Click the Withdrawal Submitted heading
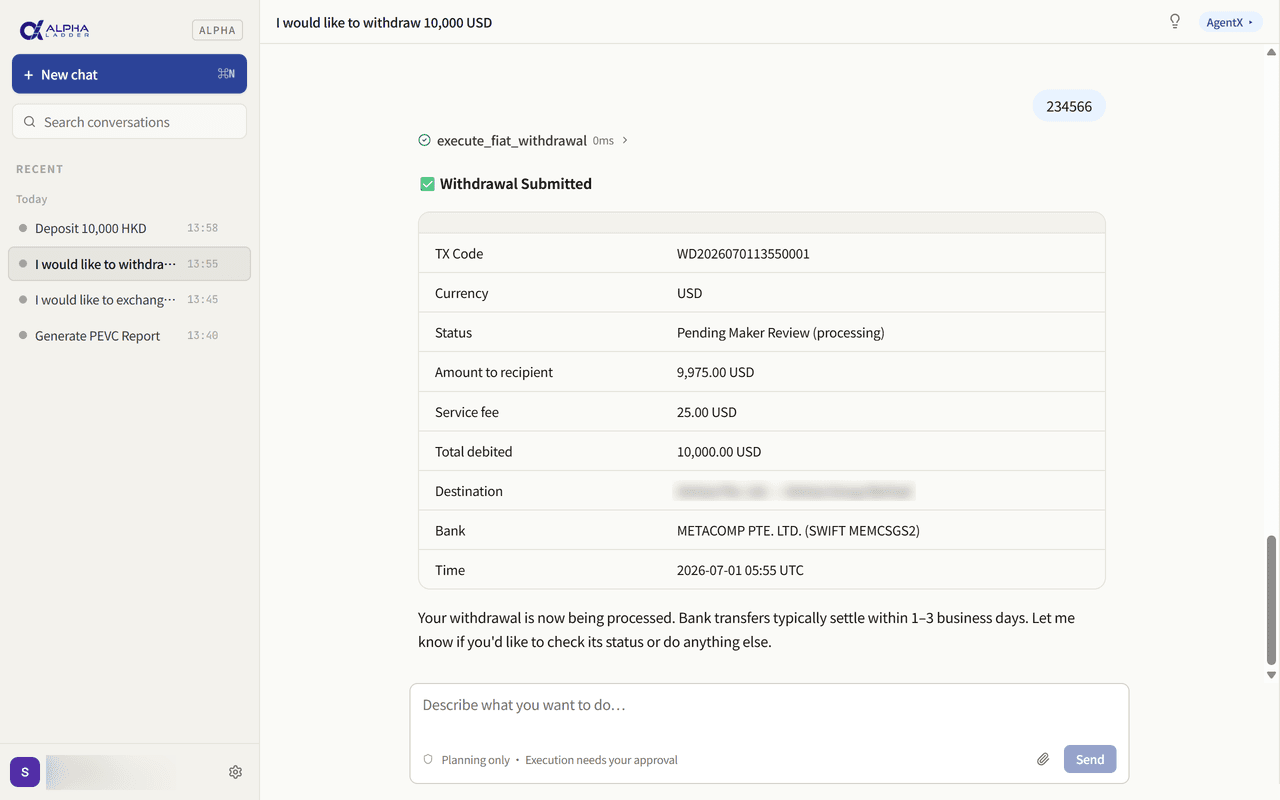The height and width of the screenshot is (800, 1280). click(516, 184)
